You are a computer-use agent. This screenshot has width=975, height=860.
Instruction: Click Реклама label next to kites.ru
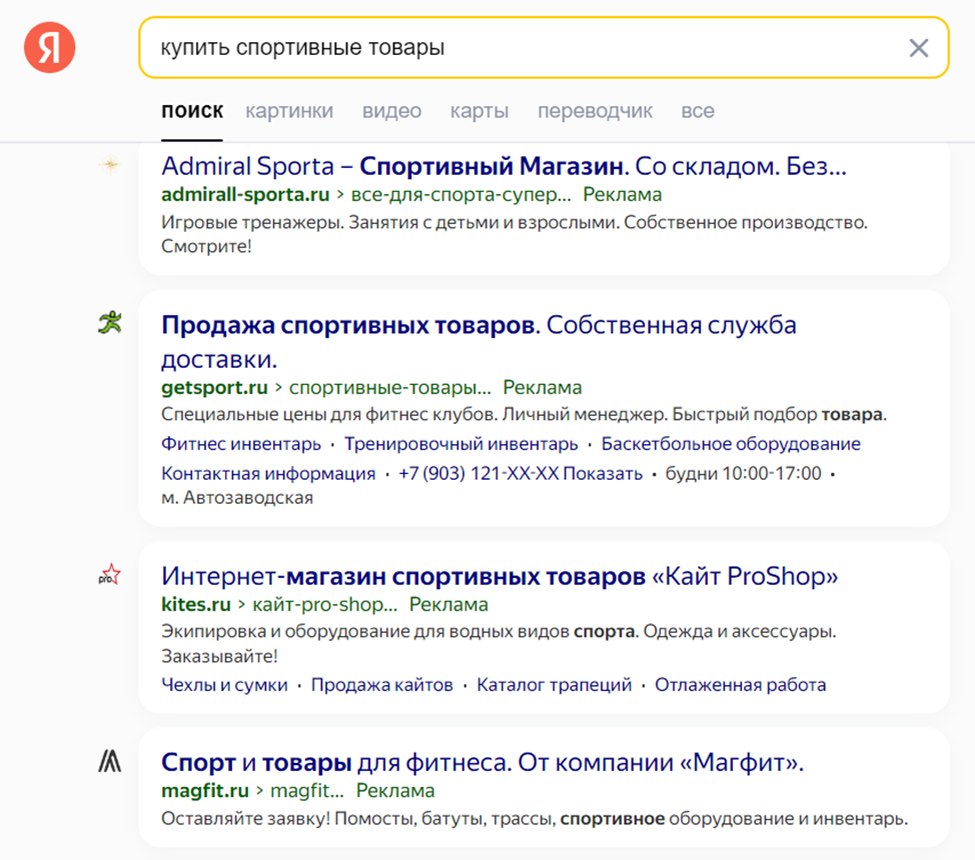(x=448, y=604)
